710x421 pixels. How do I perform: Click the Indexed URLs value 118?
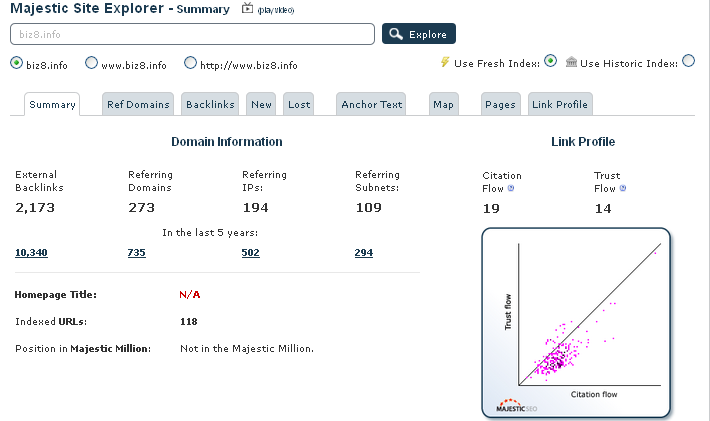click(188, 322)
